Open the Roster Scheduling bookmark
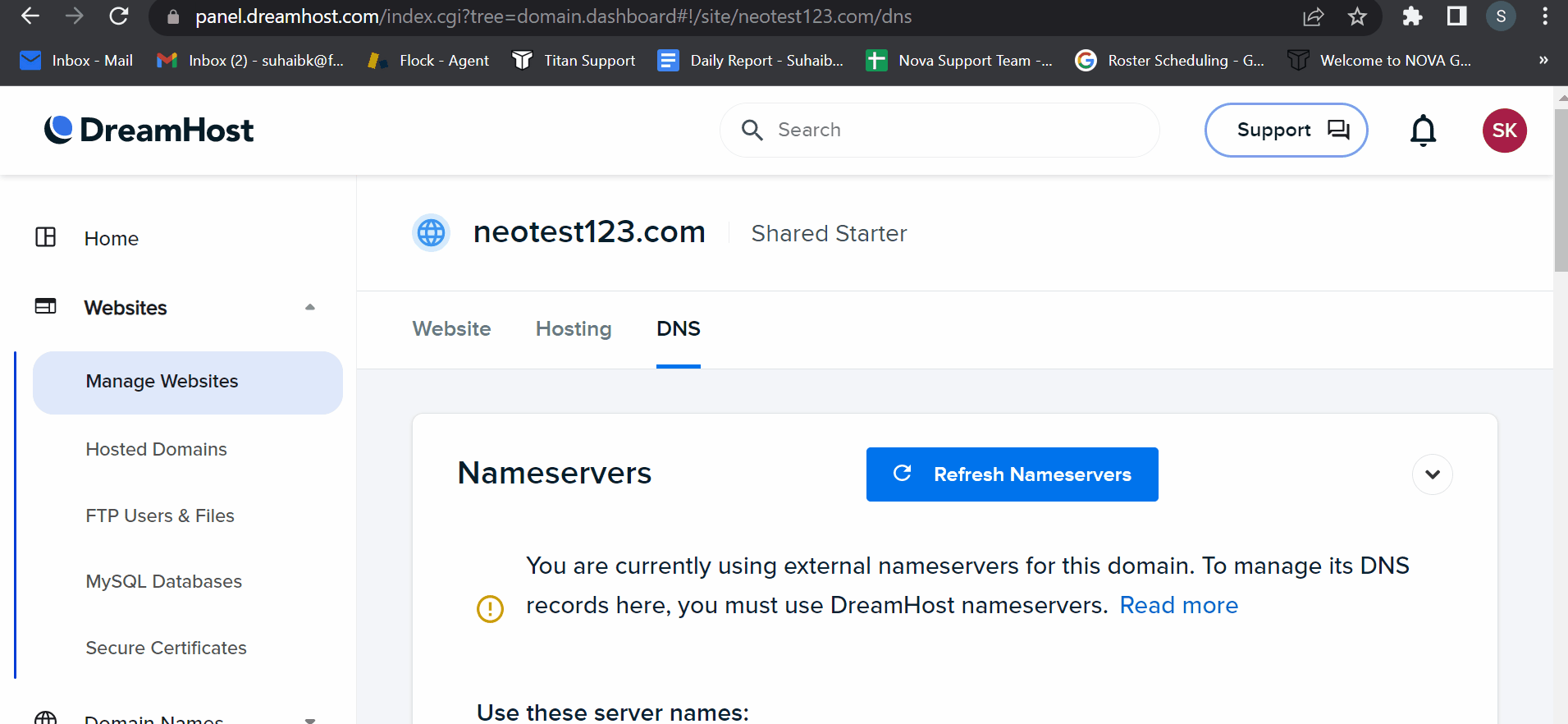 [x=1170, y=61]
